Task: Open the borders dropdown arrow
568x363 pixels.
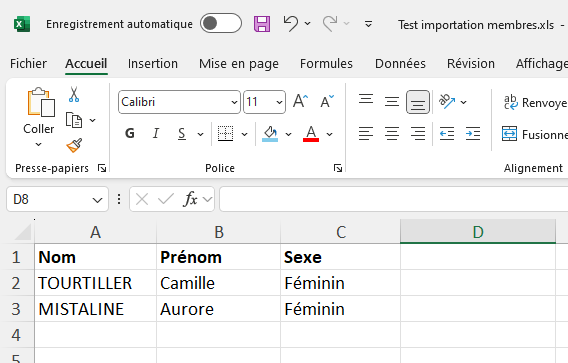Action: (x=245, y=134)
